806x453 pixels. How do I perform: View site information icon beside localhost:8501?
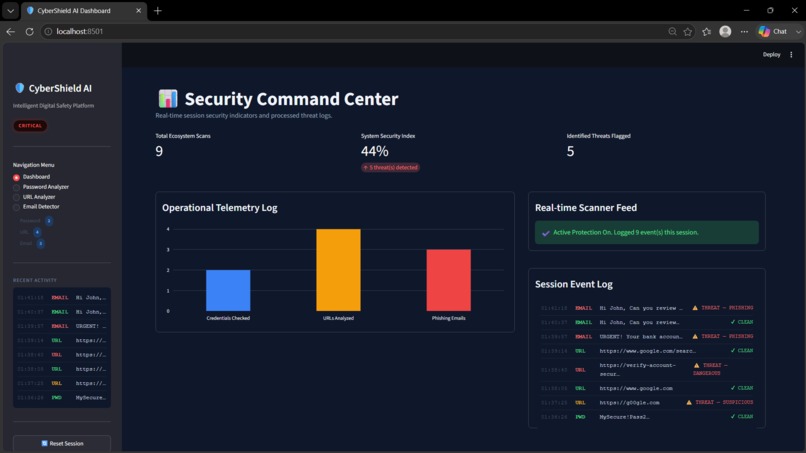point(48,31)
